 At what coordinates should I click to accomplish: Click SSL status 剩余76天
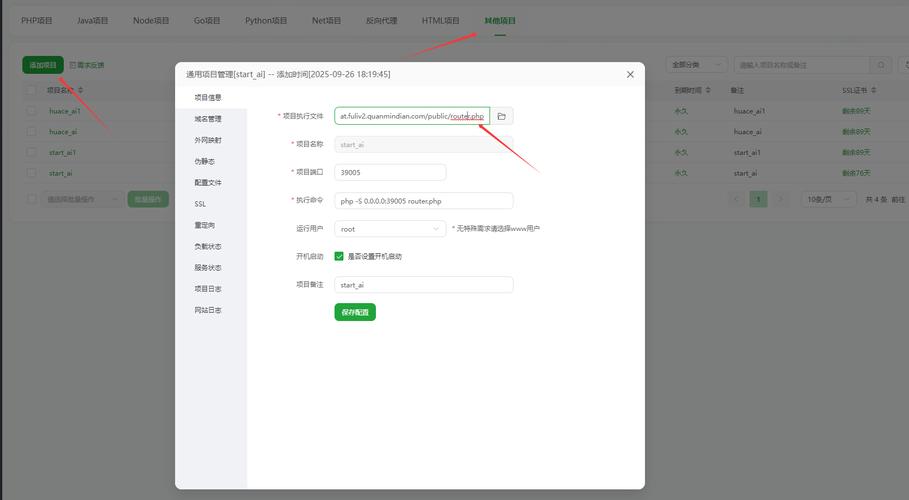pos(856,173)
